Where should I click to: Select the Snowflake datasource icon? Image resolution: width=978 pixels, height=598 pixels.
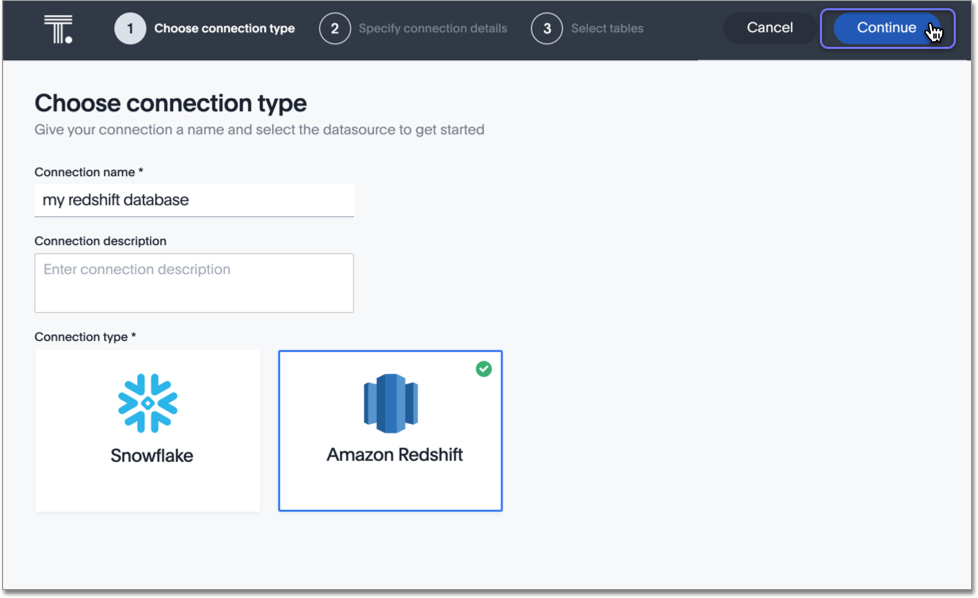pos(147,403)
